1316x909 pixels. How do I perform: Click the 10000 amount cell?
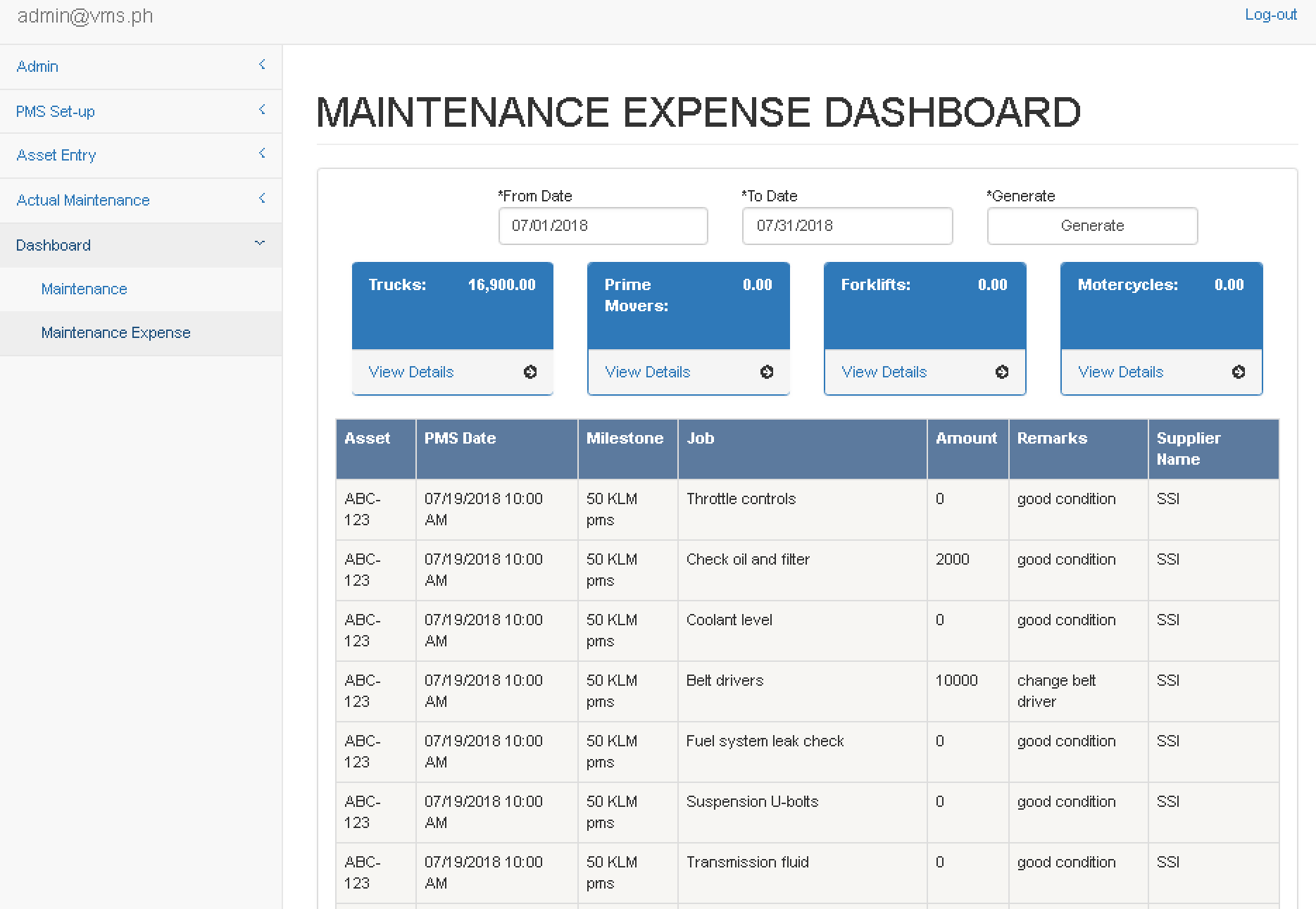pos(968,691)
